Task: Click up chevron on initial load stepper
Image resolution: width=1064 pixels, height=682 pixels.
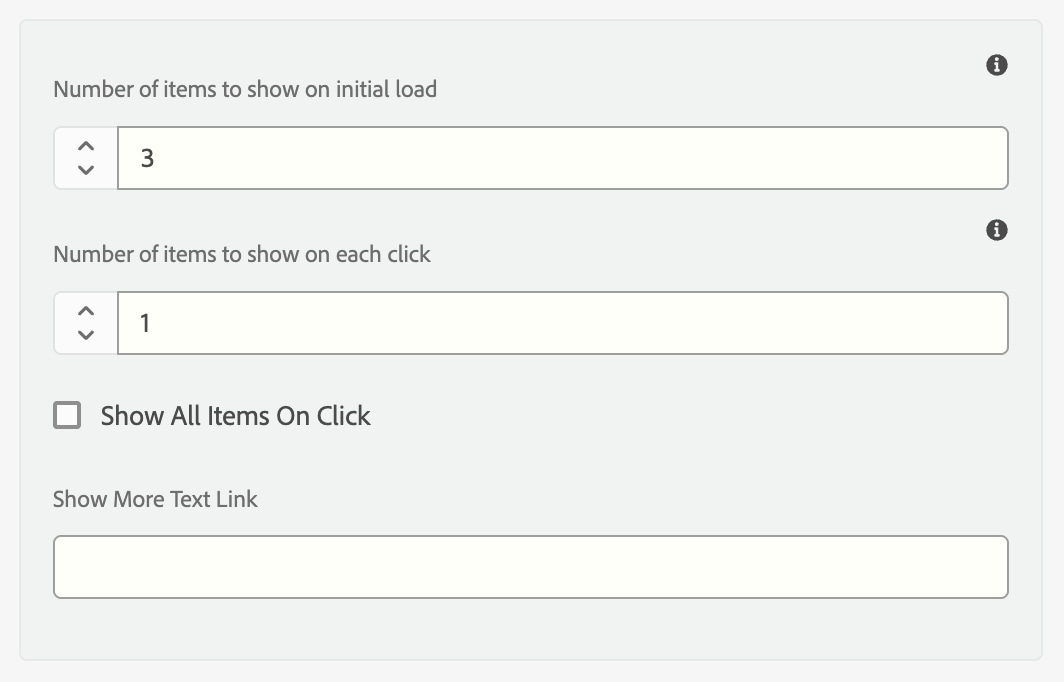Action: pyautogui.click(x=84, y=146)
